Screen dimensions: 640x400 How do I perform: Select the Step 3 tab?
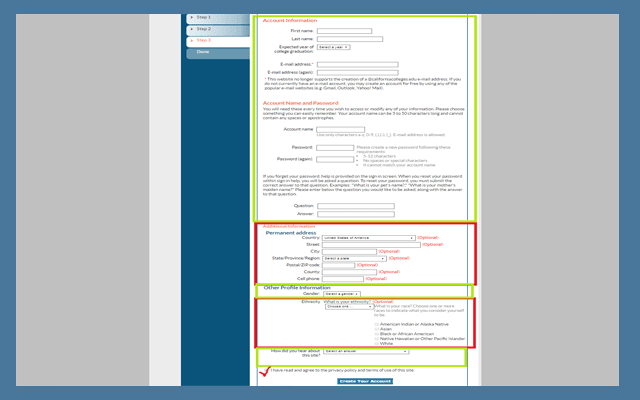tap(218, 41)
